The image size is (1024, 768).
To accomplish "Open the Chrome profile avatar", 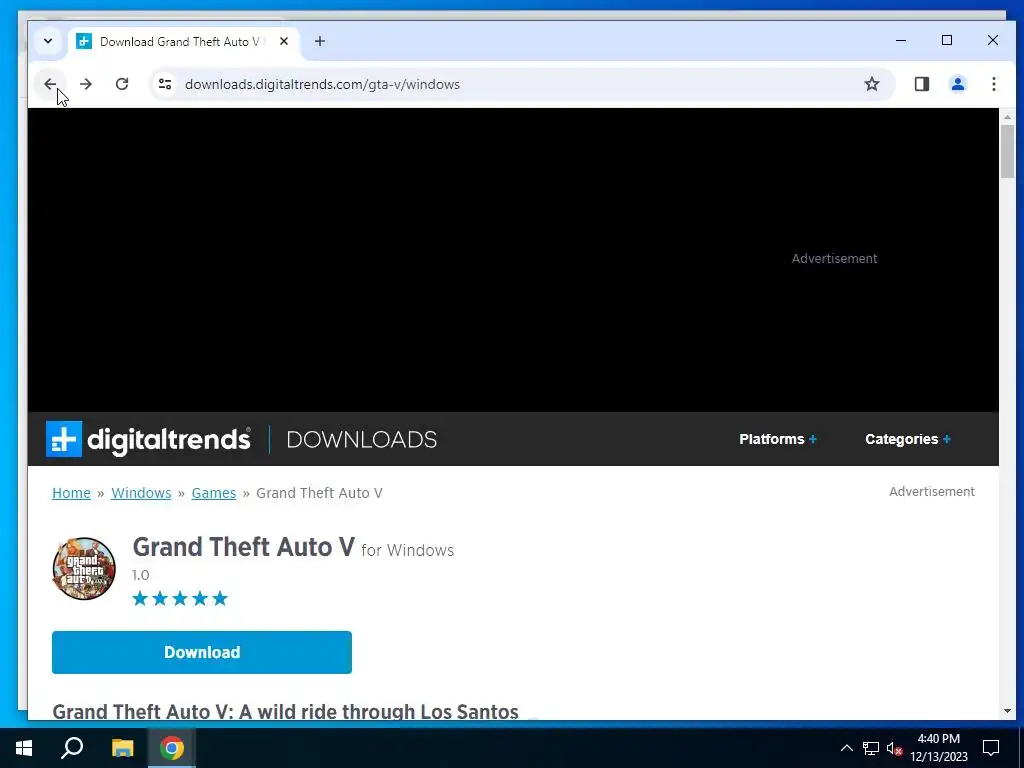I will pyautogui.click(x=957, y=84).
